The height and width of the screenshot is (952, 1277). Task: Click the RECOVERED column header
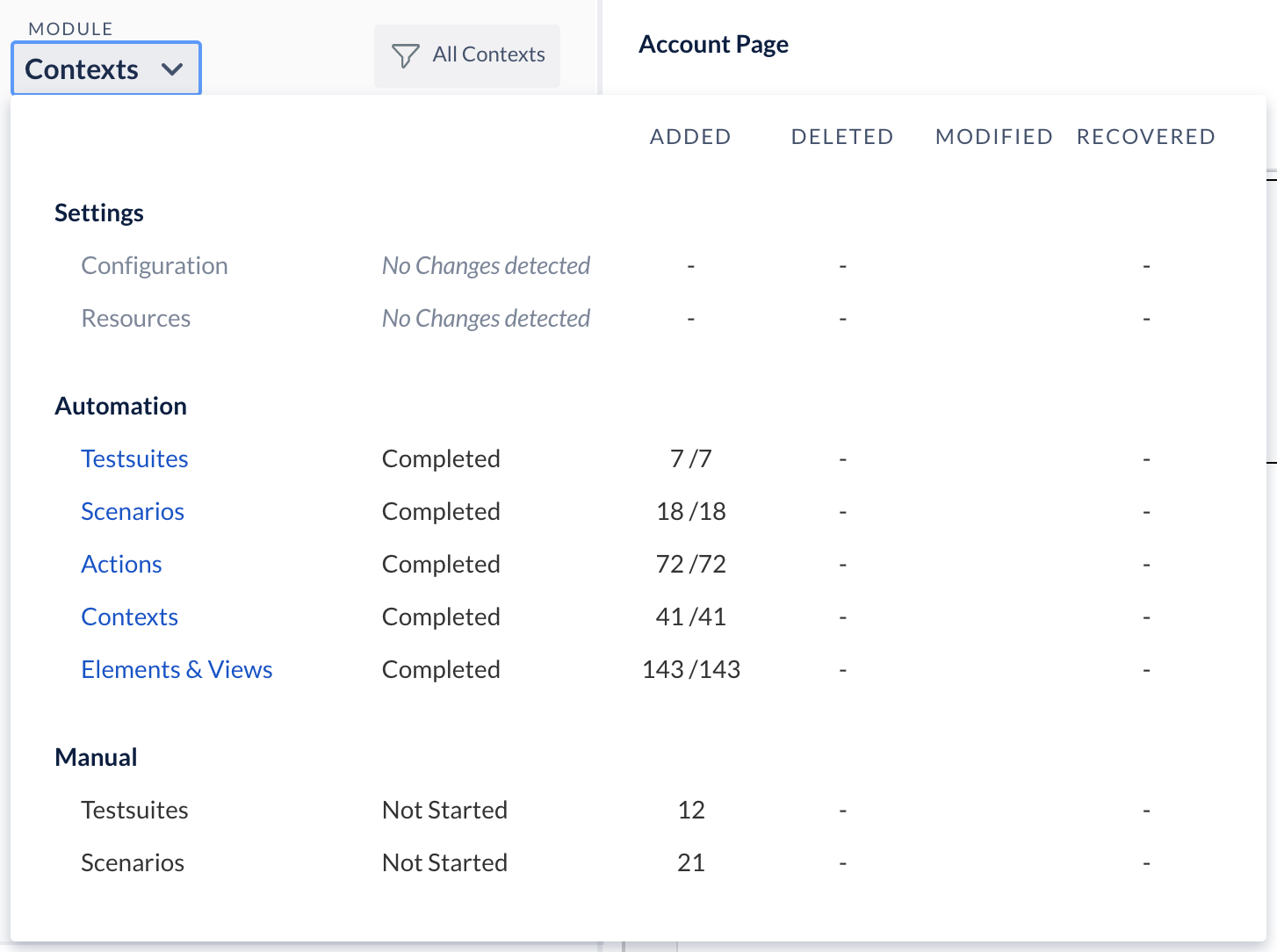tap(1146, 137)
